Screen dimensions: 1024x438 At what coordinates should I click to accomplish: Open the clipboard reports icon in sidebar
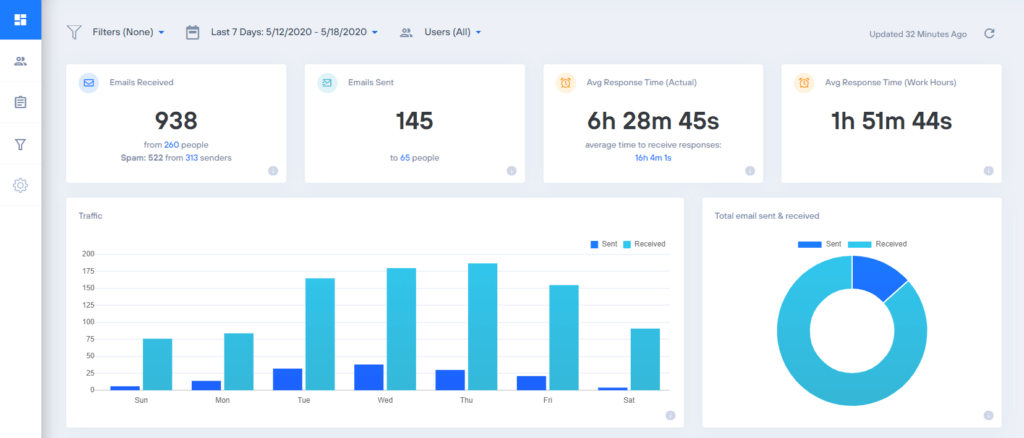click(x=20, y=102)
